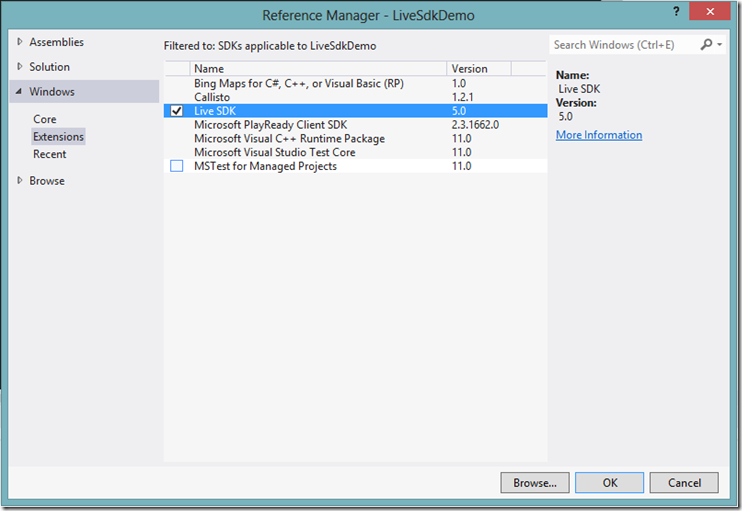
Task: Sort by the Name column header
Action: [x=318, y=69]
